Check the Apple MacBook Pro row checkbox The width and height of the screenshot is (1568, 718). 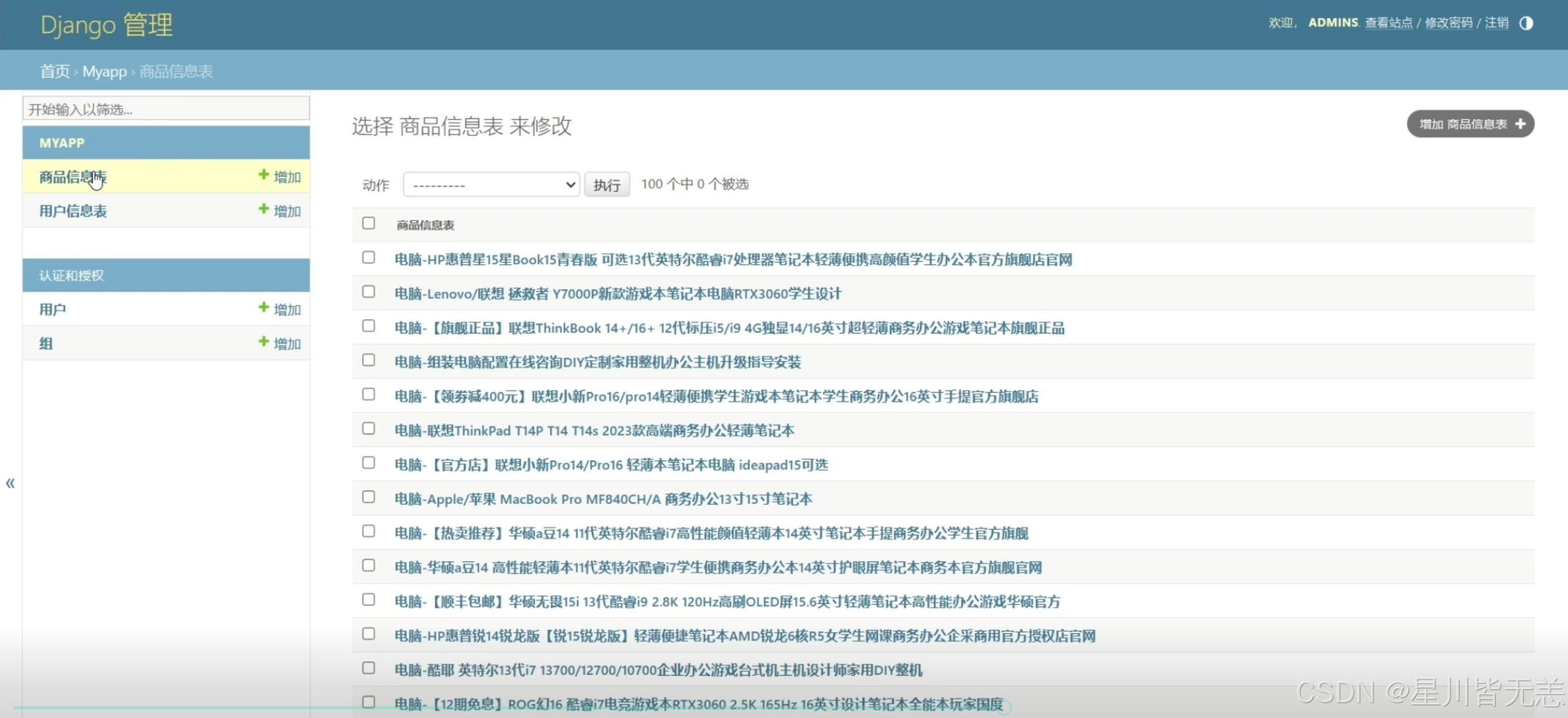(368, 497)
